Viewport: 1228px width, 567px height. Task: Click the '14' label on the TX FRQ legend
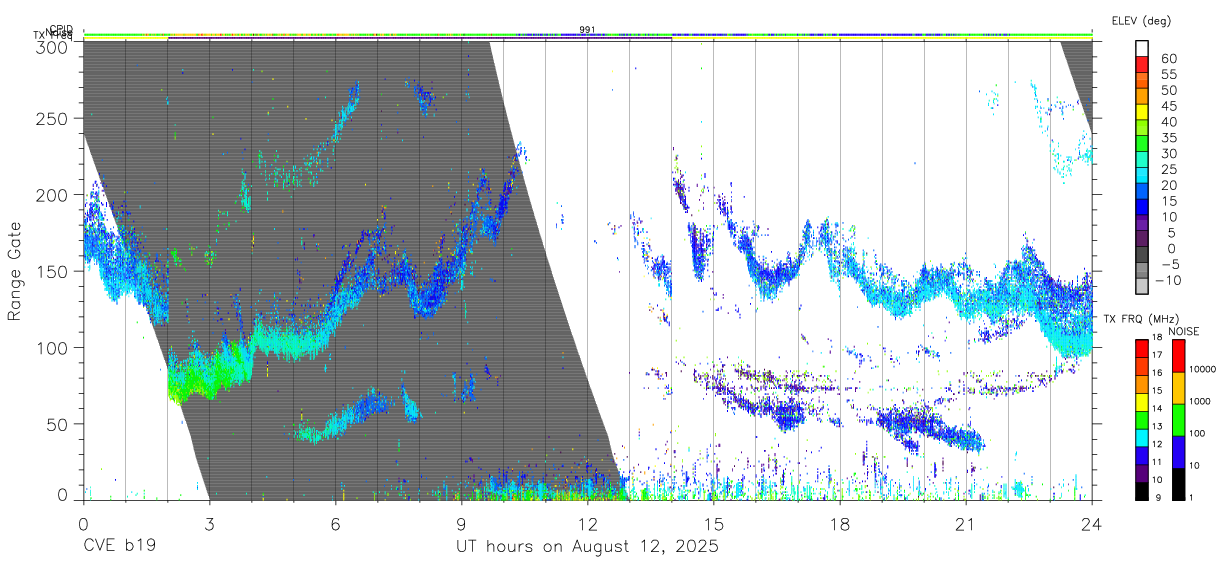[x=1157, y=408]
